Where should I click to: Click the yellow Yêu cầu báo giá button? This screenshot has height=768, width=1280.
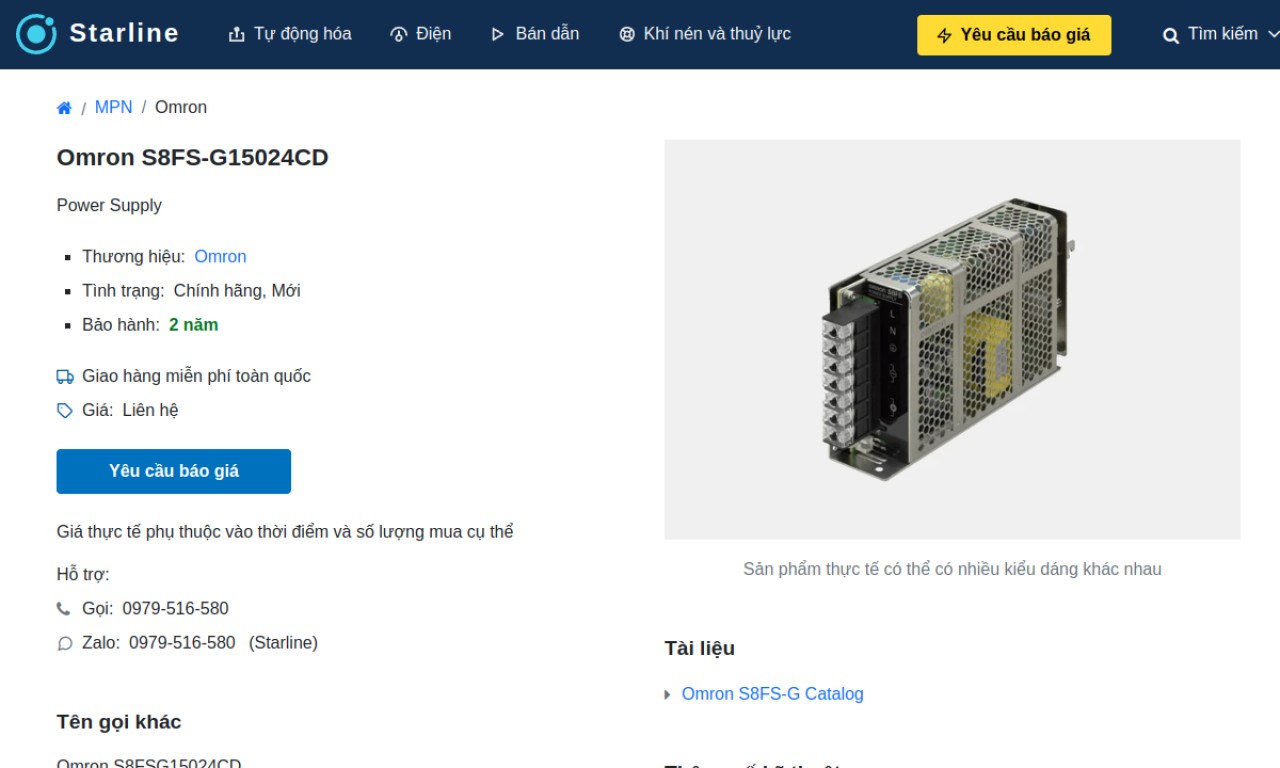[x=1014, y=35]
